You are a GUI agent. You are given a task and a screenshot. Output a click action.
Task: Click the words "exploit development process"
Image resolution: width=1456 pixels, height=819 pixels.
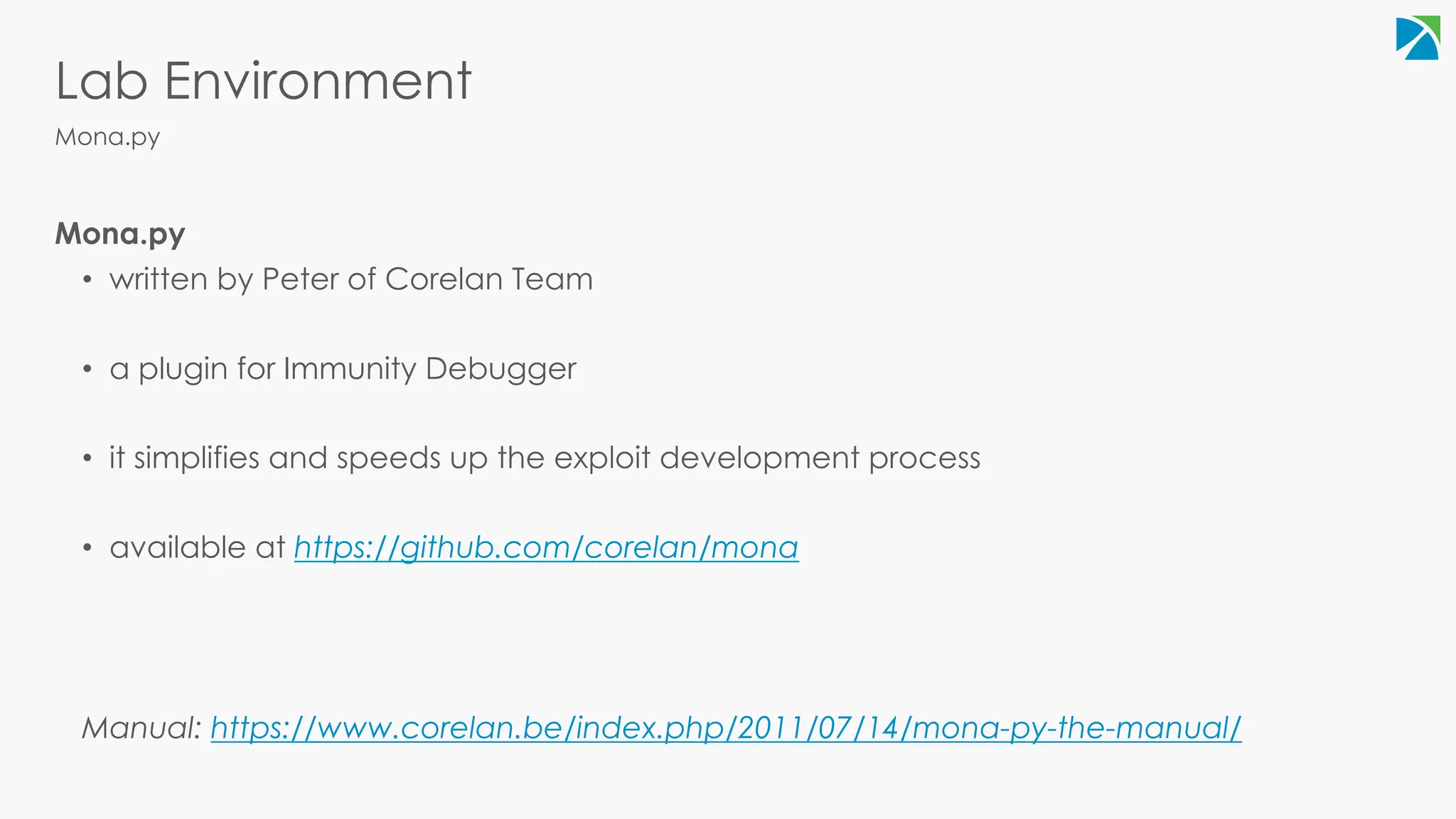point(767,459)
